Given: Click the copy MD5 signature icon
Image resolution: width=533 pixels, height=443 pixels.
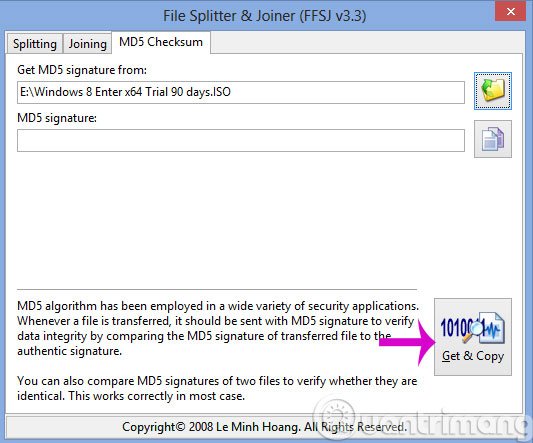Looking at the screenshot, I should pos(493,139).
